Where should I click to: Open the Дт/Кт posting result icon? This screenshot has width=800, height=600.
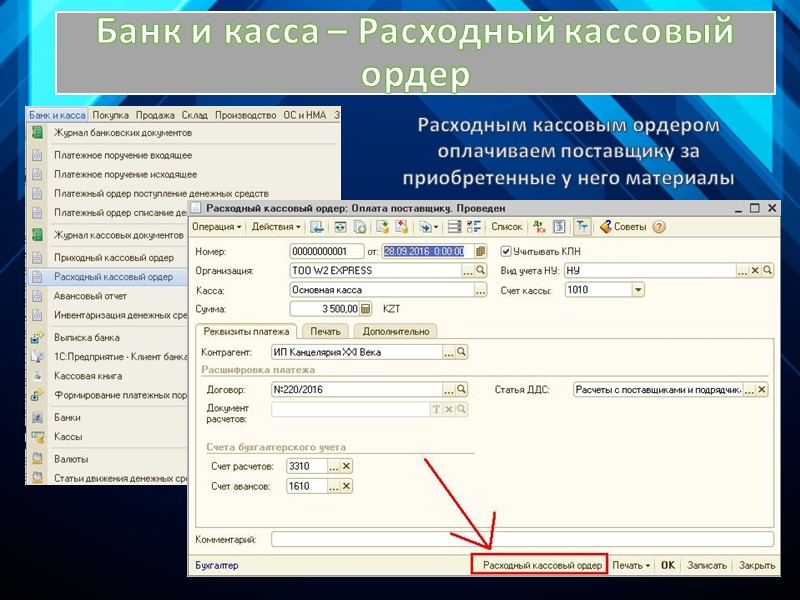point(539,227)
